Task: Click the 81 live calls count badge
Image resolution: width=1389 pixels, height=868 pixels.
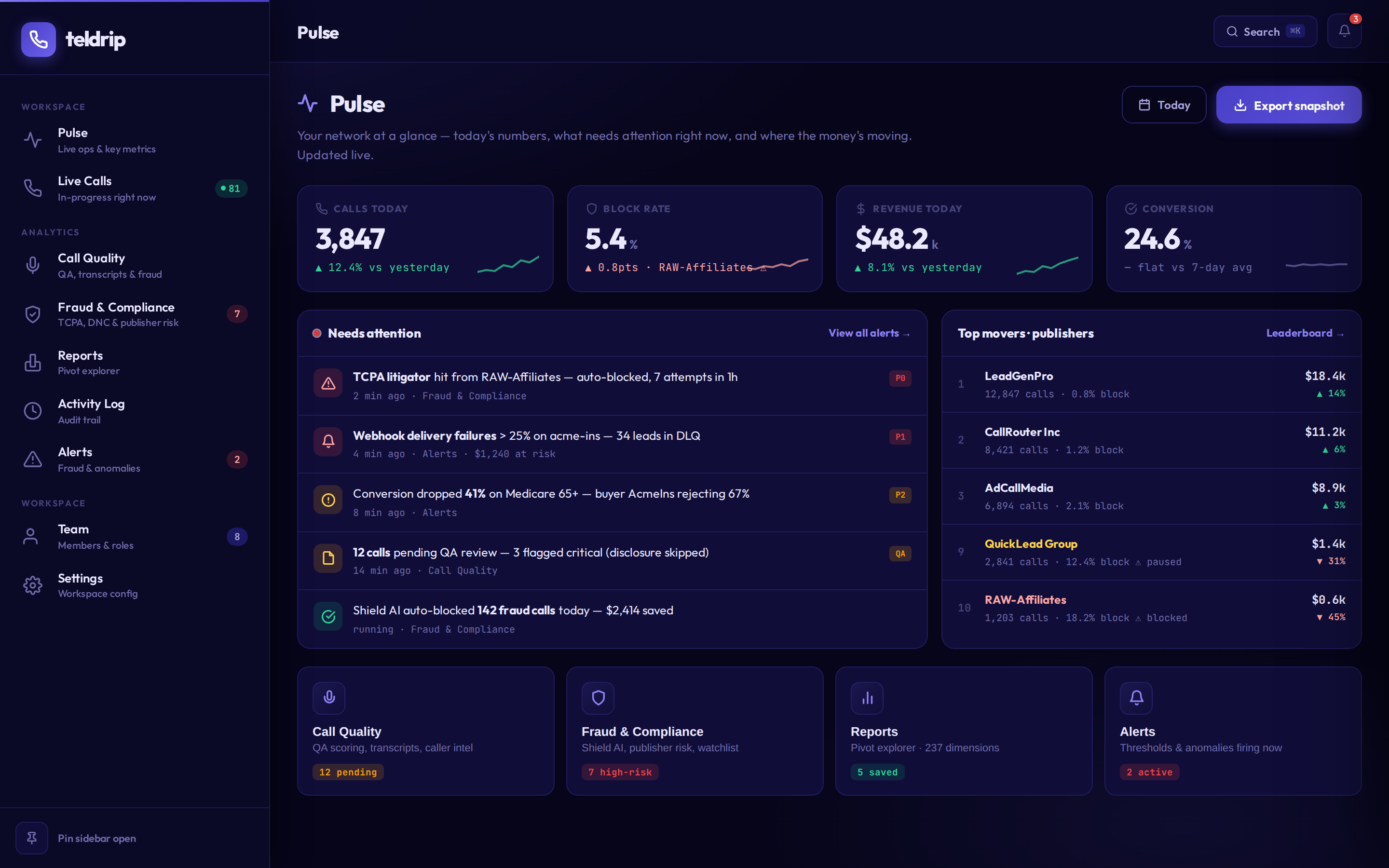Action: [x=231, y=188]
